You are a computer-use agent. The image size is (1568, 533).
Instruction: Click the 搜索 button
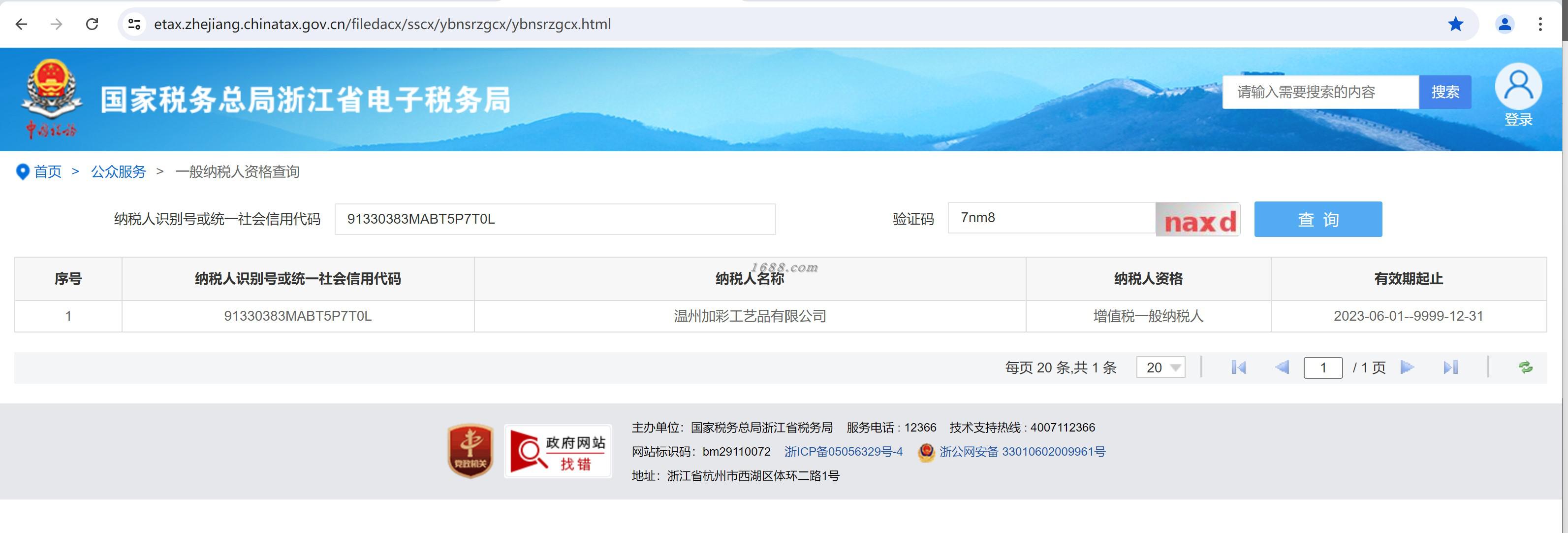click(1445, 92)
